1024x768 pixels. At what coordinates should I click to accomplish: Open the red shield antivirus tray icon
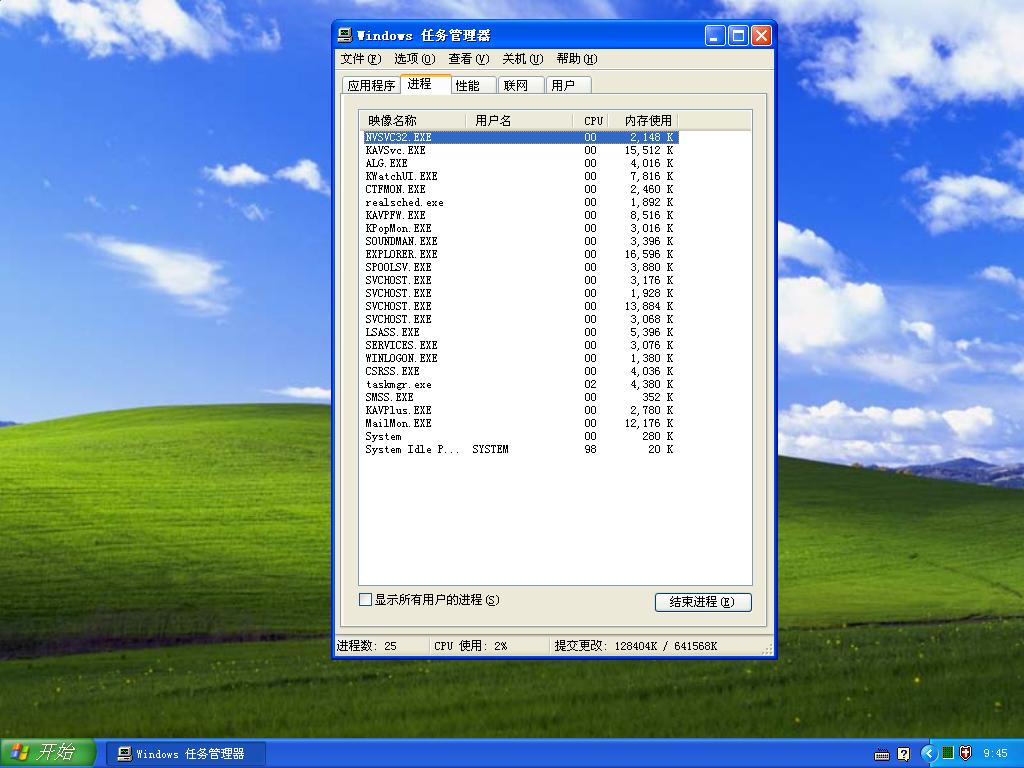pos(965,753)
